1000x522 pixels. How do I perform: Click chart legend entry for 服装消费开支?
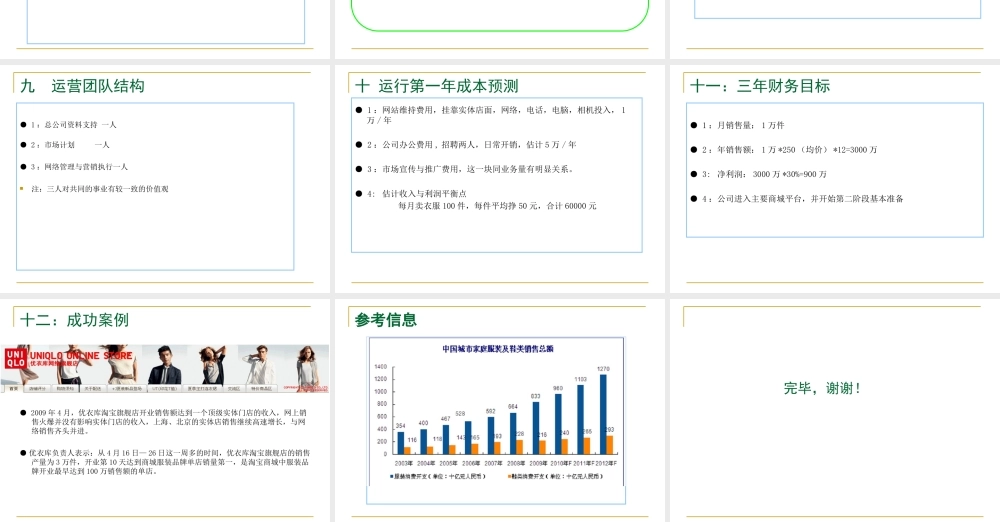click(437, 476)
